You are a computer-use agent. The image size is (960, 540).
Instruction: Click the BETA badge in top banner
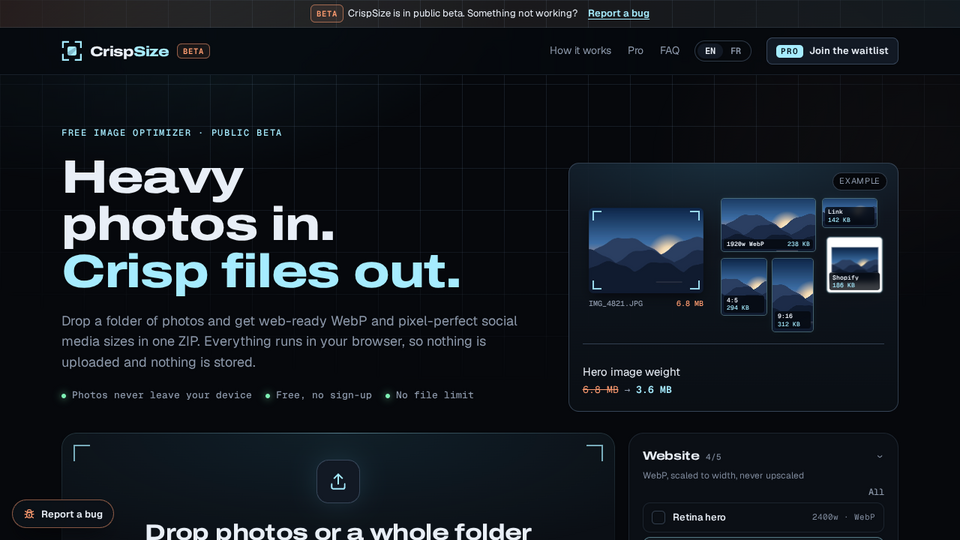pyautogui.click(x=326, y=13)
